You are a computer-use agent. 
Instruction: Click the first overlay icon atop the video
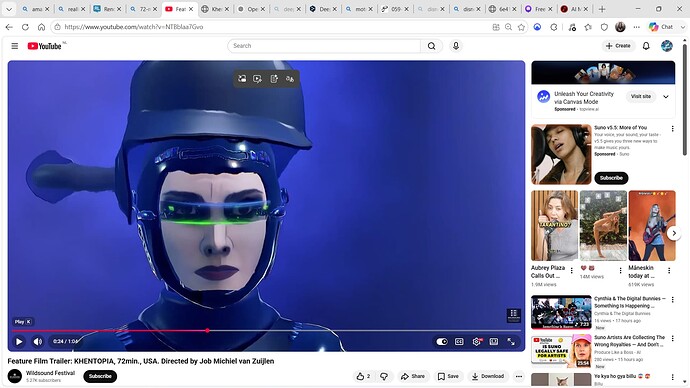click(242, 79)
